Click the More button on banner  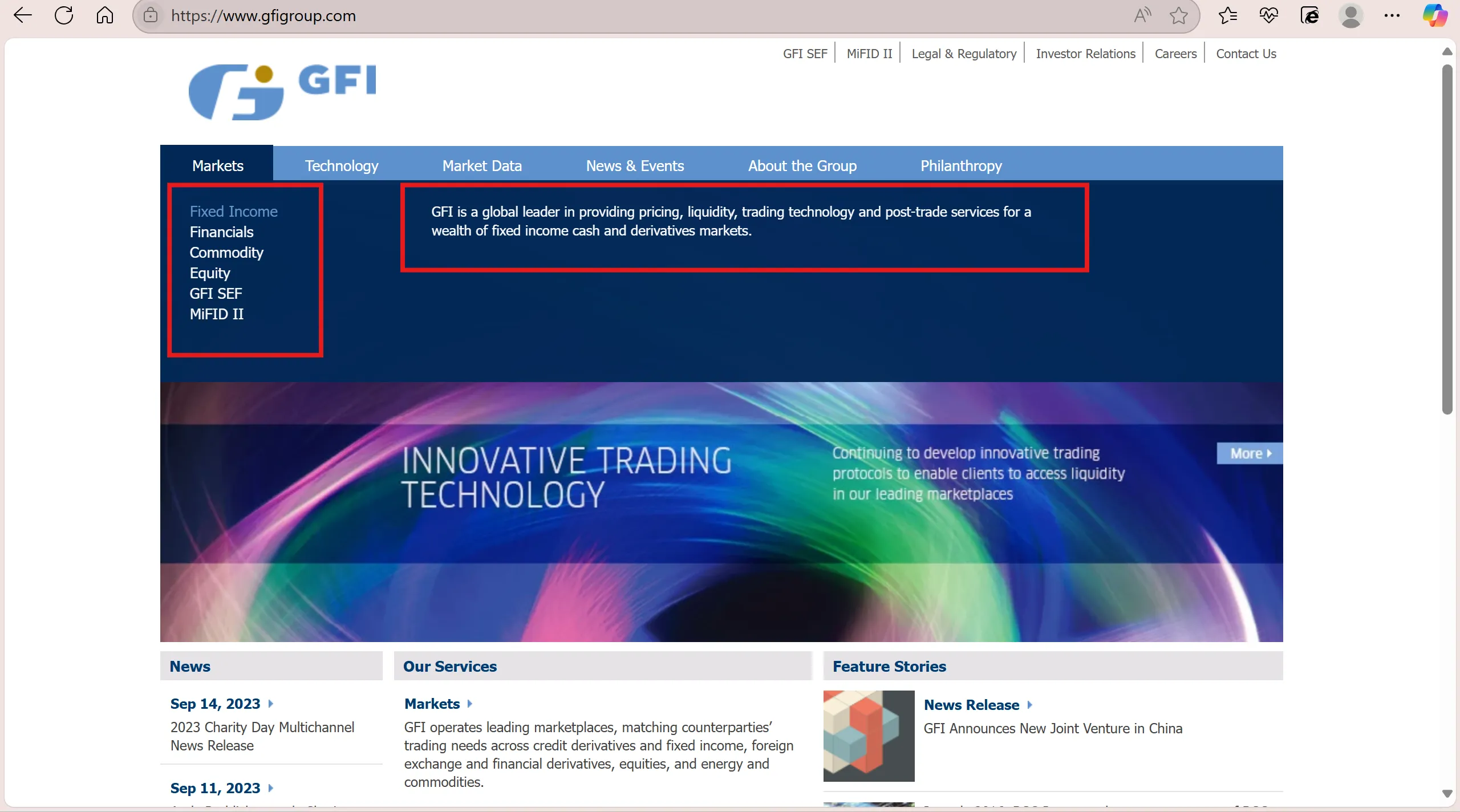(1250, 453)
